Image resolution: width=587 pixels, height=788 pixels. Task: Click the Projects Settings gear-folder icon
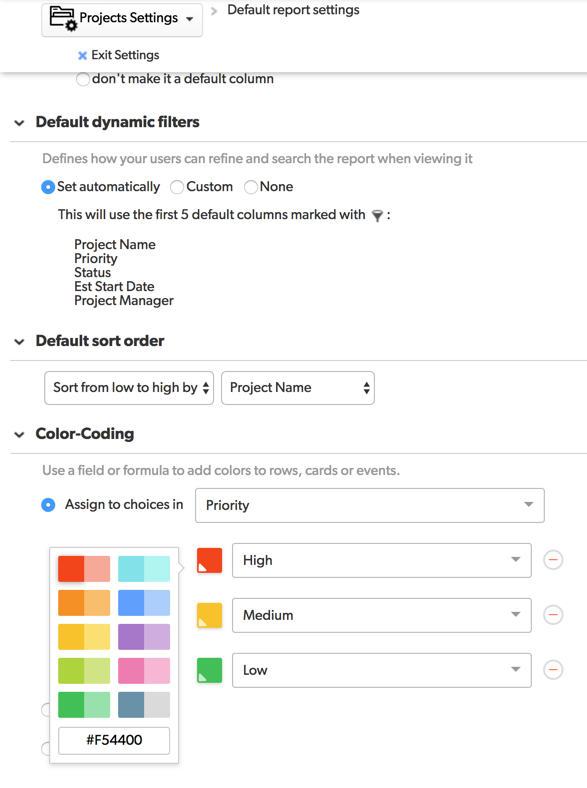[x=63, y=19]
